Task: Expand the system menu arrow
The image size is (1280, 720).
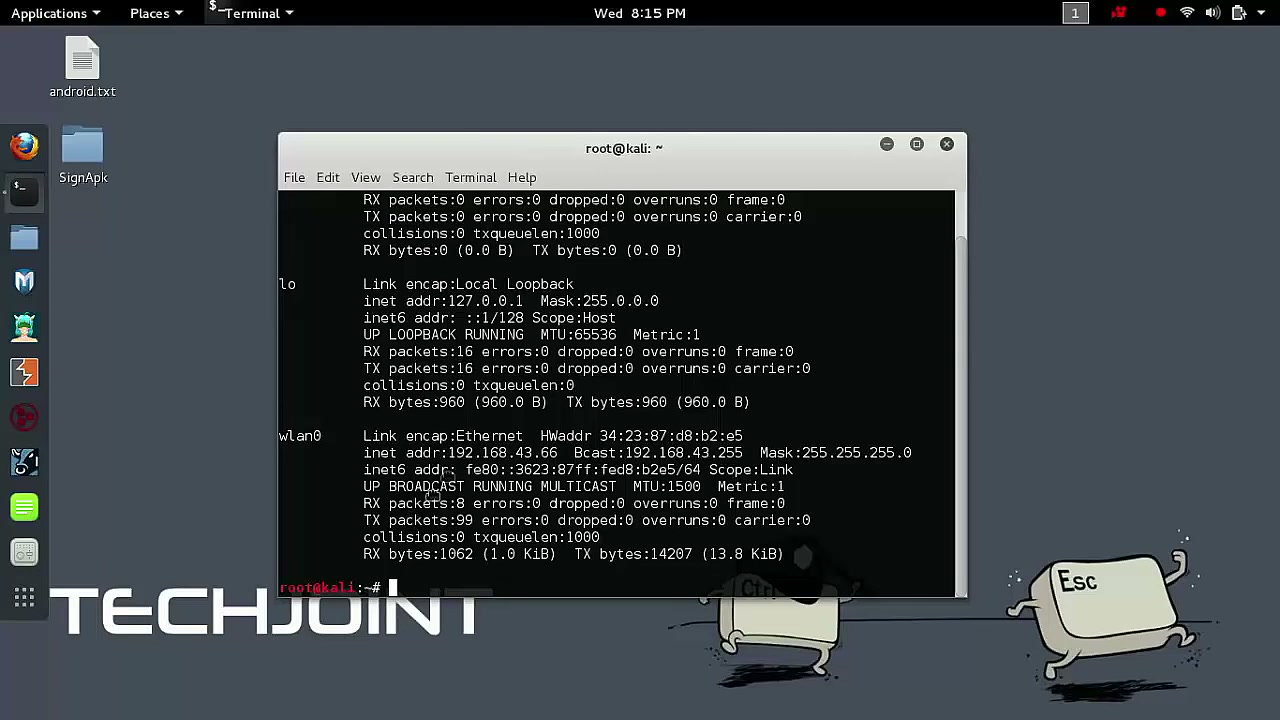Action: click(x=1262, y=13)
